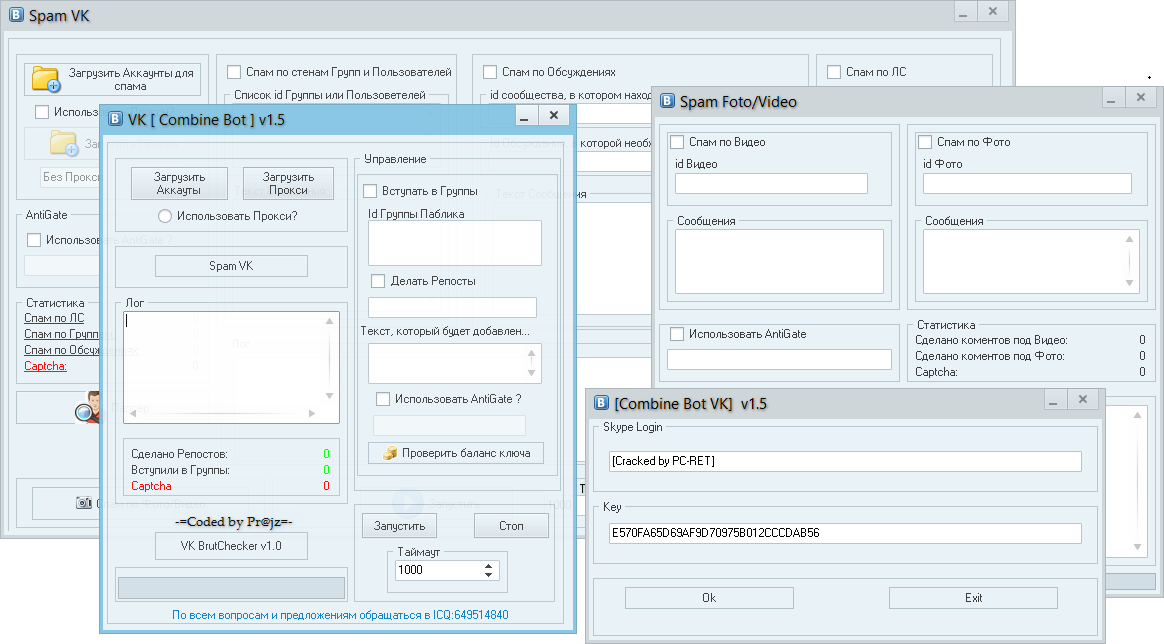Decrease Таймаут value with down arrow

tap(488, 574)
